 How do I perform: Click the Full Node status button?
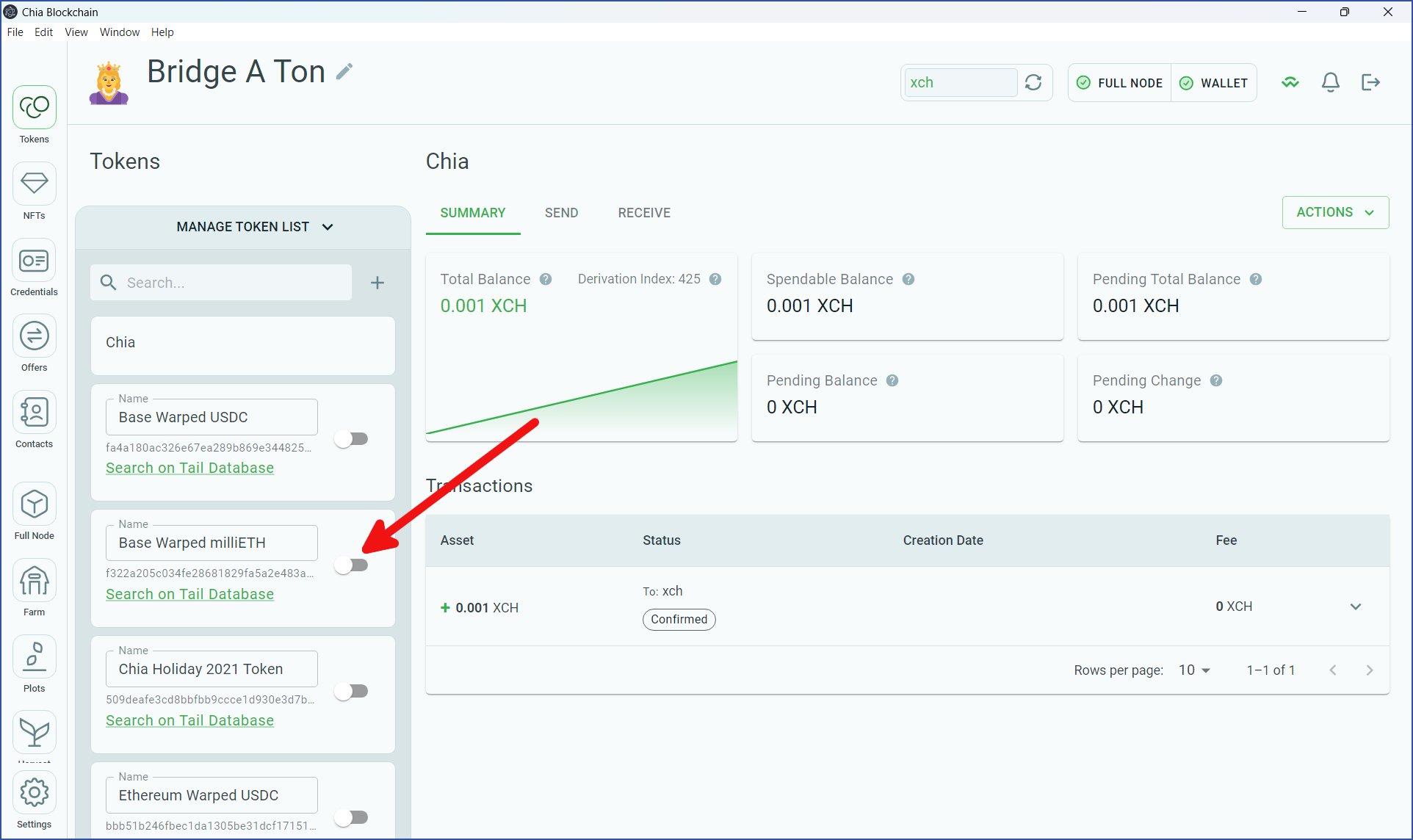point(1120,83)
